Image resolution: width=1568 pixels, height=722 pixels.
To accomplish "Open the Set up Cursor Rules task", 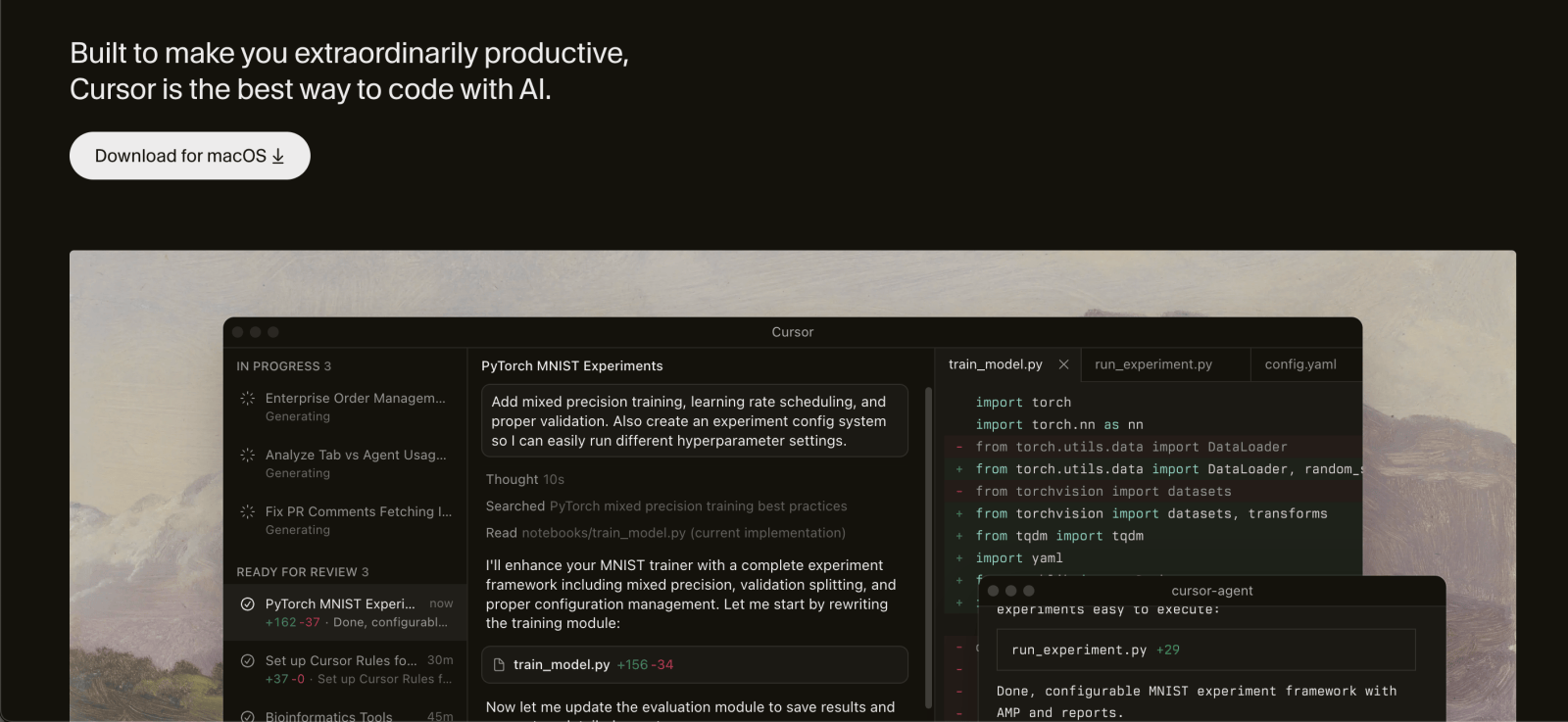I will click(x=345, y=669).
